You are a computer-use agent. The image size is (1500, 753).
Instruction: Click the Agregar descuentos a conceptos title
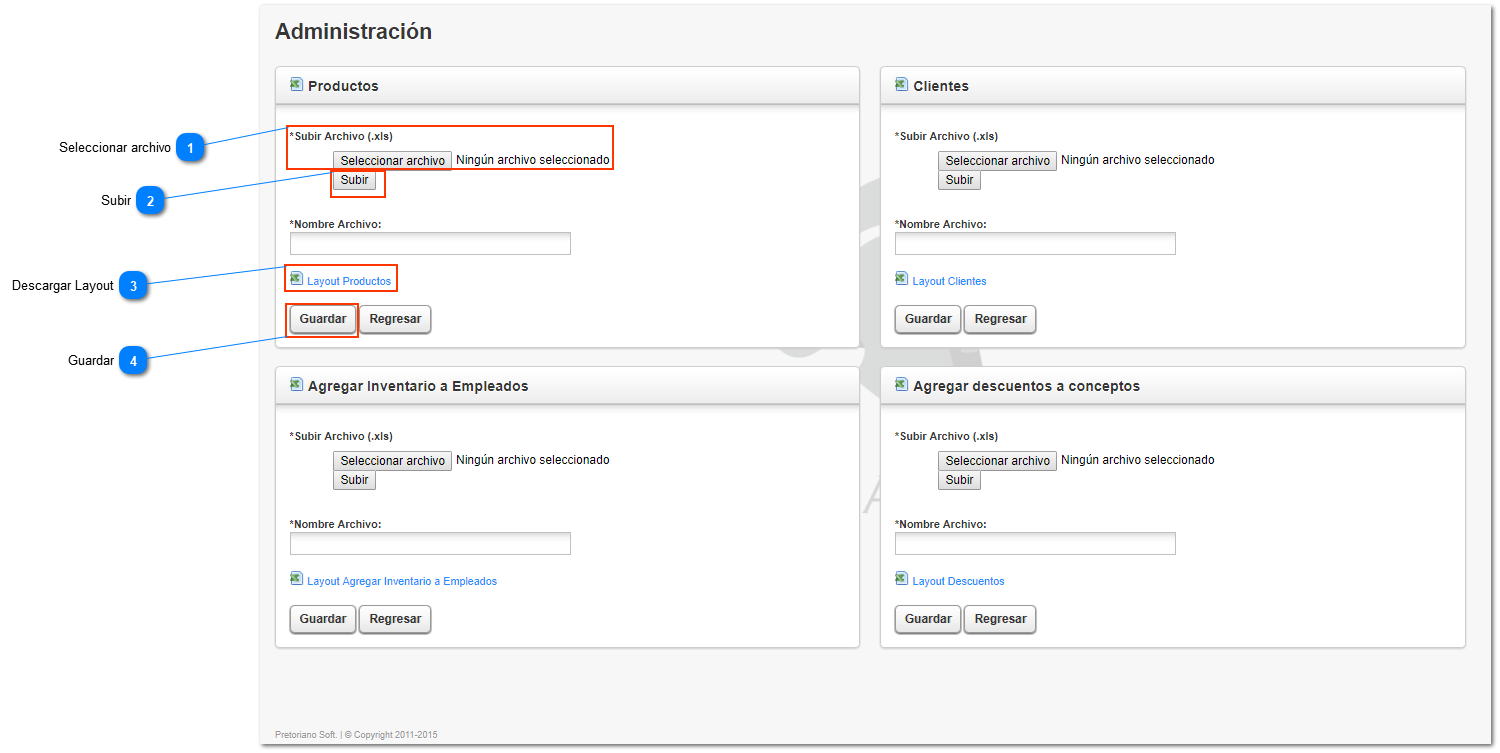[1026, 386]
